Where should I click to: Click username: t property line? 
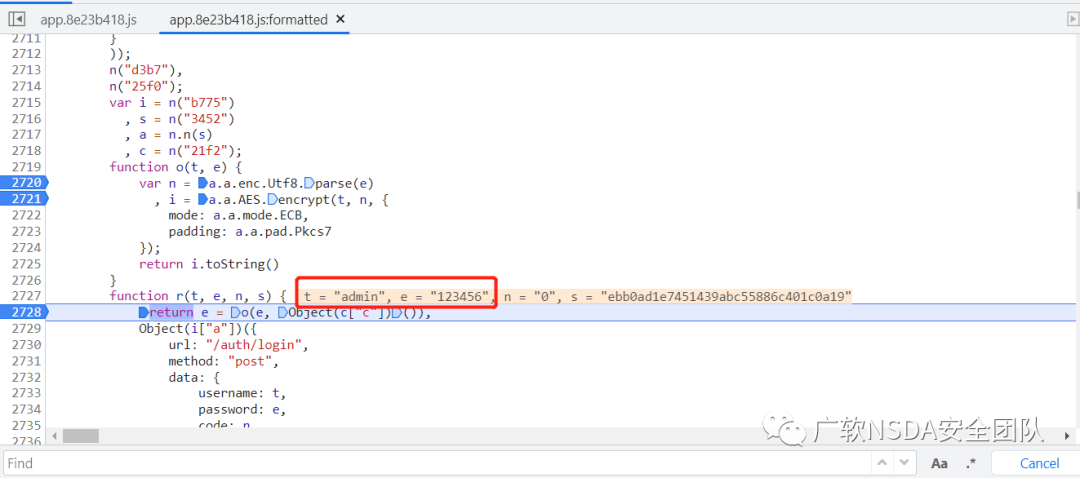click(x=242, y=393)
